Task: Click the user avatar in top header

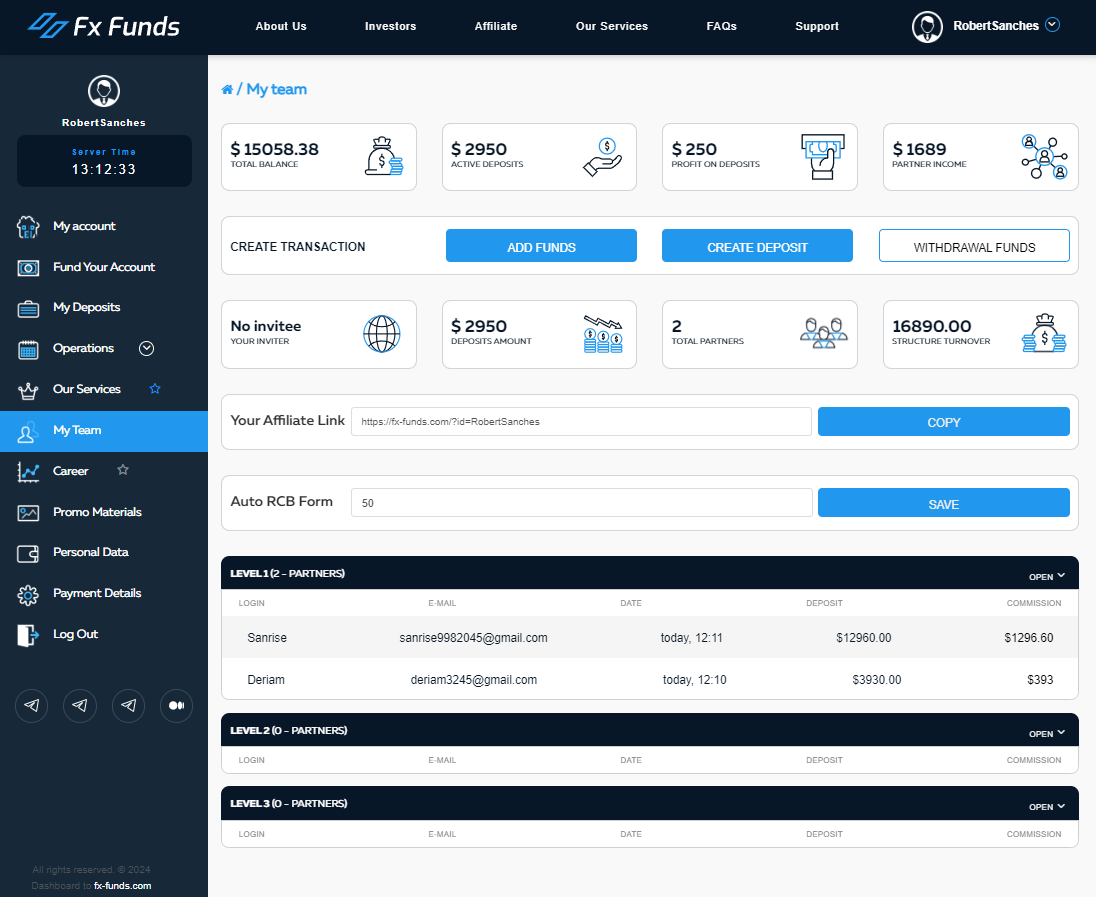Action: (x=927, y=27)
